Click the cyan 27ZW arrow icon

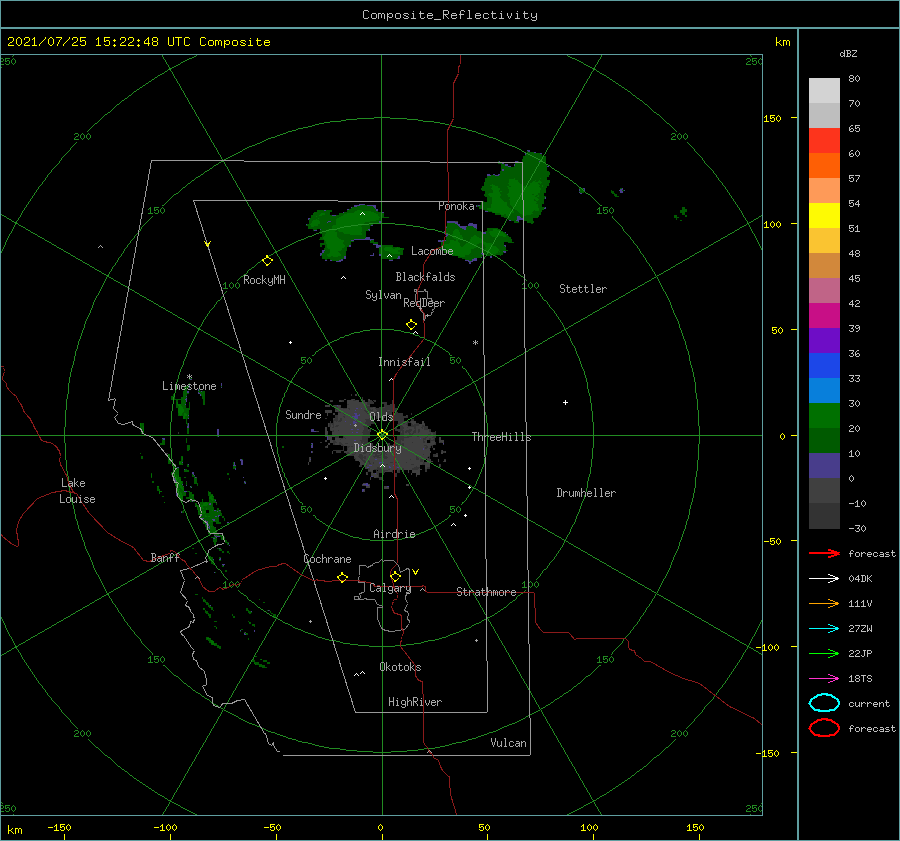(824, 629)
